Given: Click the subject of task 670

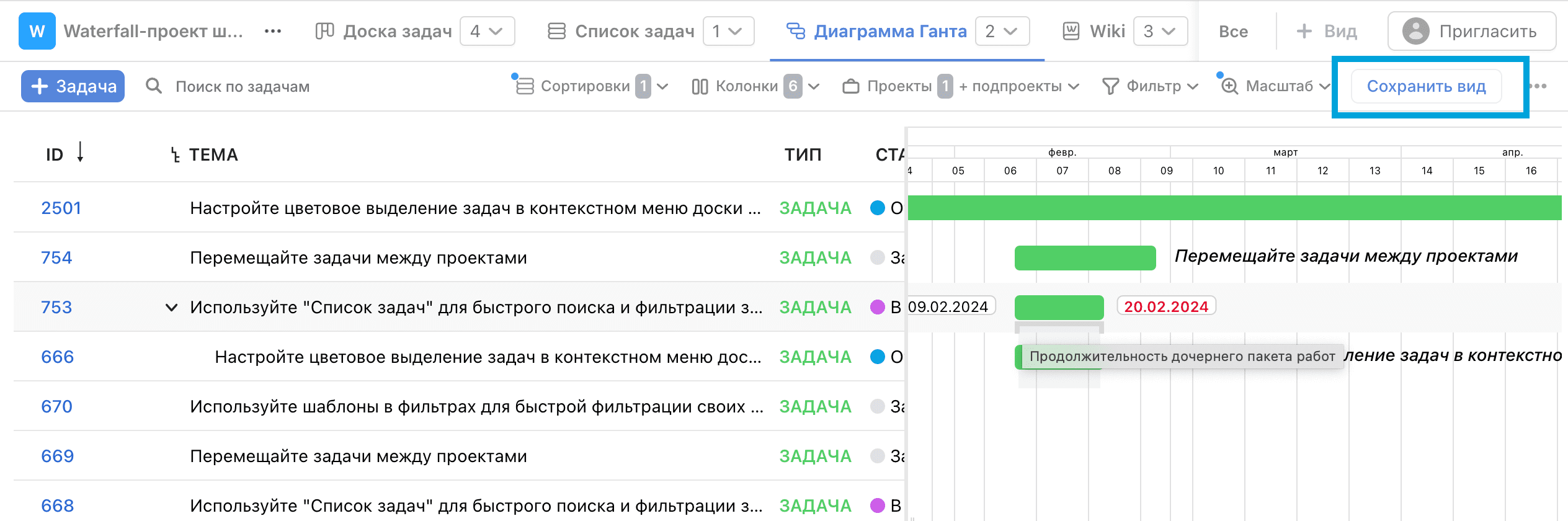Looking at the screenshot, I should (476, 406).
